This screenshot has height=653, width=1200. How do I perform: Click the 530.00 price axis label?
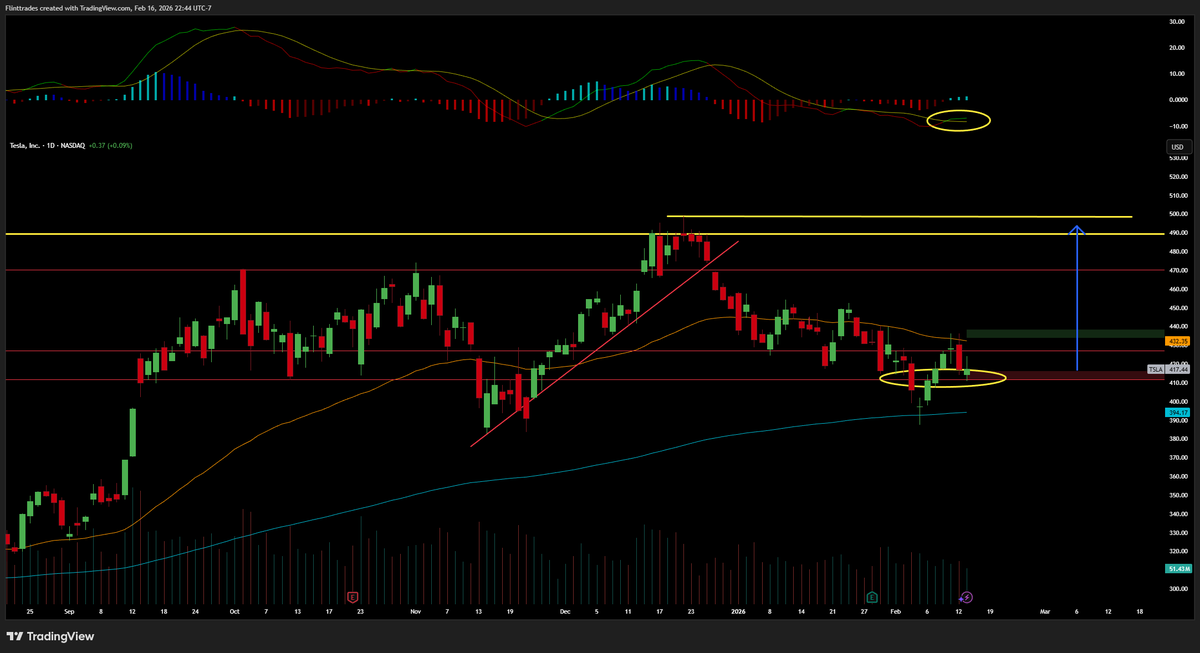pyautogui.click(x=1177, y=158)
